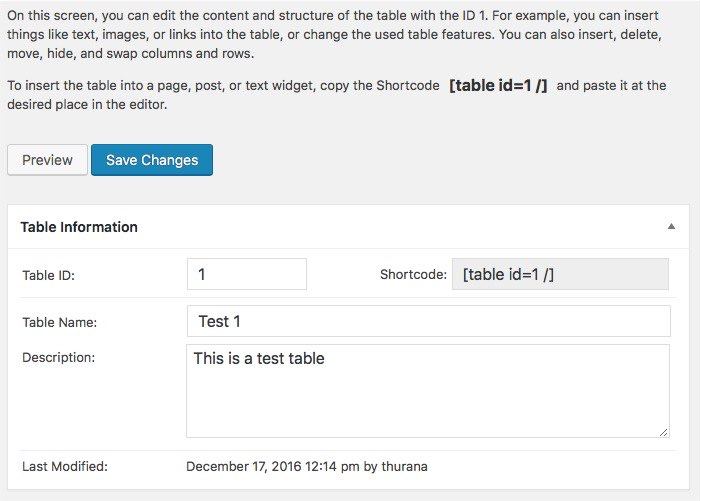Click into the Table Name field
The height and width of the screenshot is (501, 701).
[x=428, y=321]
